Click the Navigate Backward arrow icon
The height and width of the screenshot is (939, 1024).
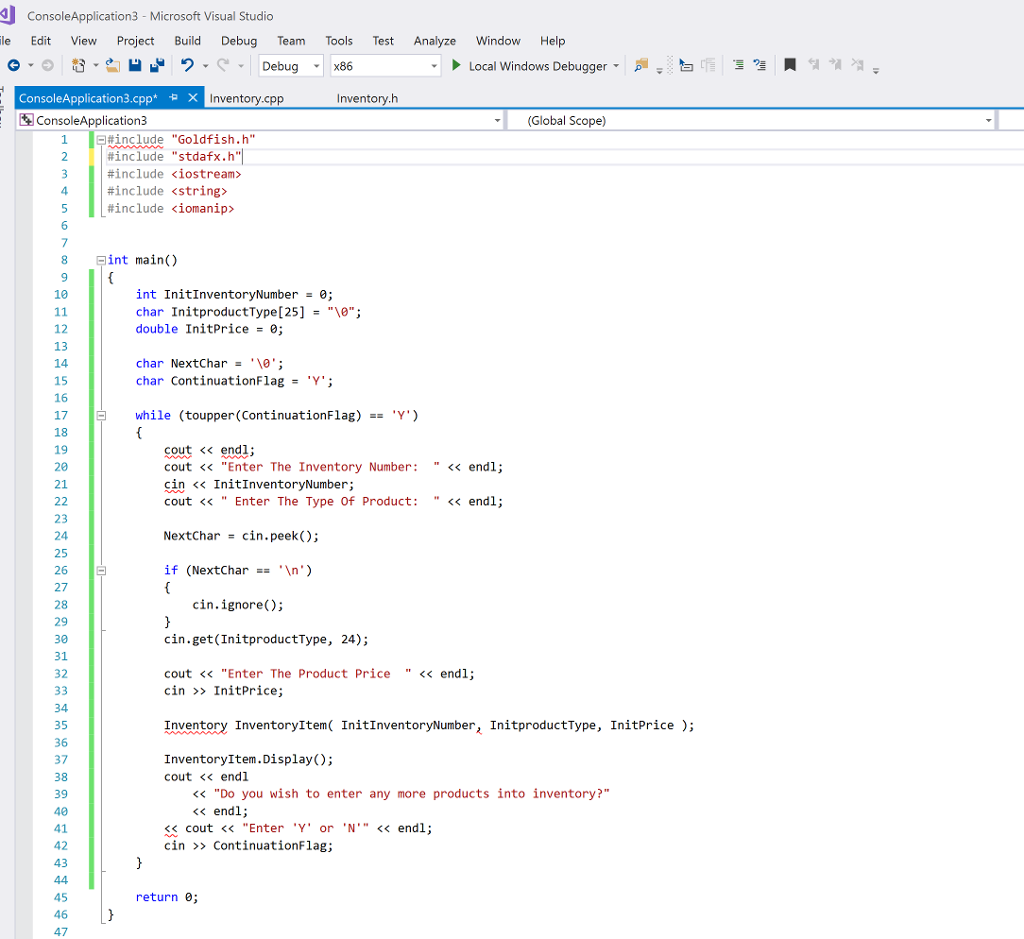coord(14,65)
